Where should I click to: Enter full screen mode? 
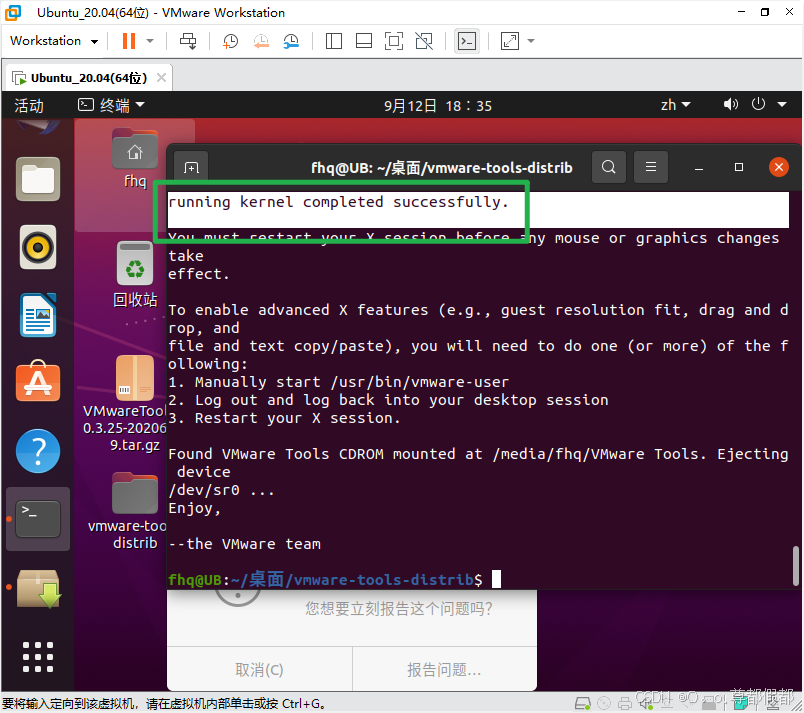tap(394, 41)
